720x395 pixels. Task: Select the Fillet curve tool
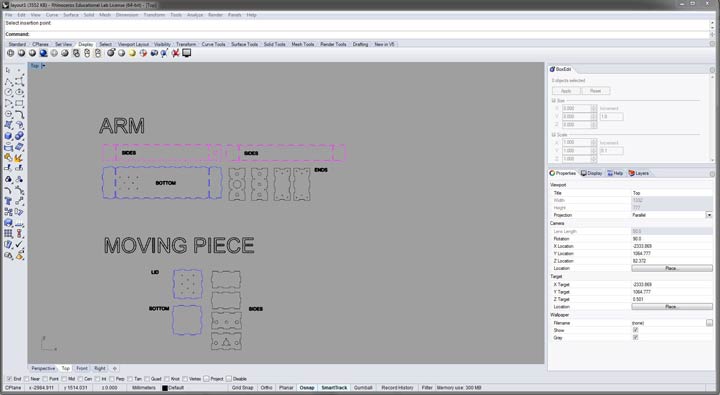(19, 114)
